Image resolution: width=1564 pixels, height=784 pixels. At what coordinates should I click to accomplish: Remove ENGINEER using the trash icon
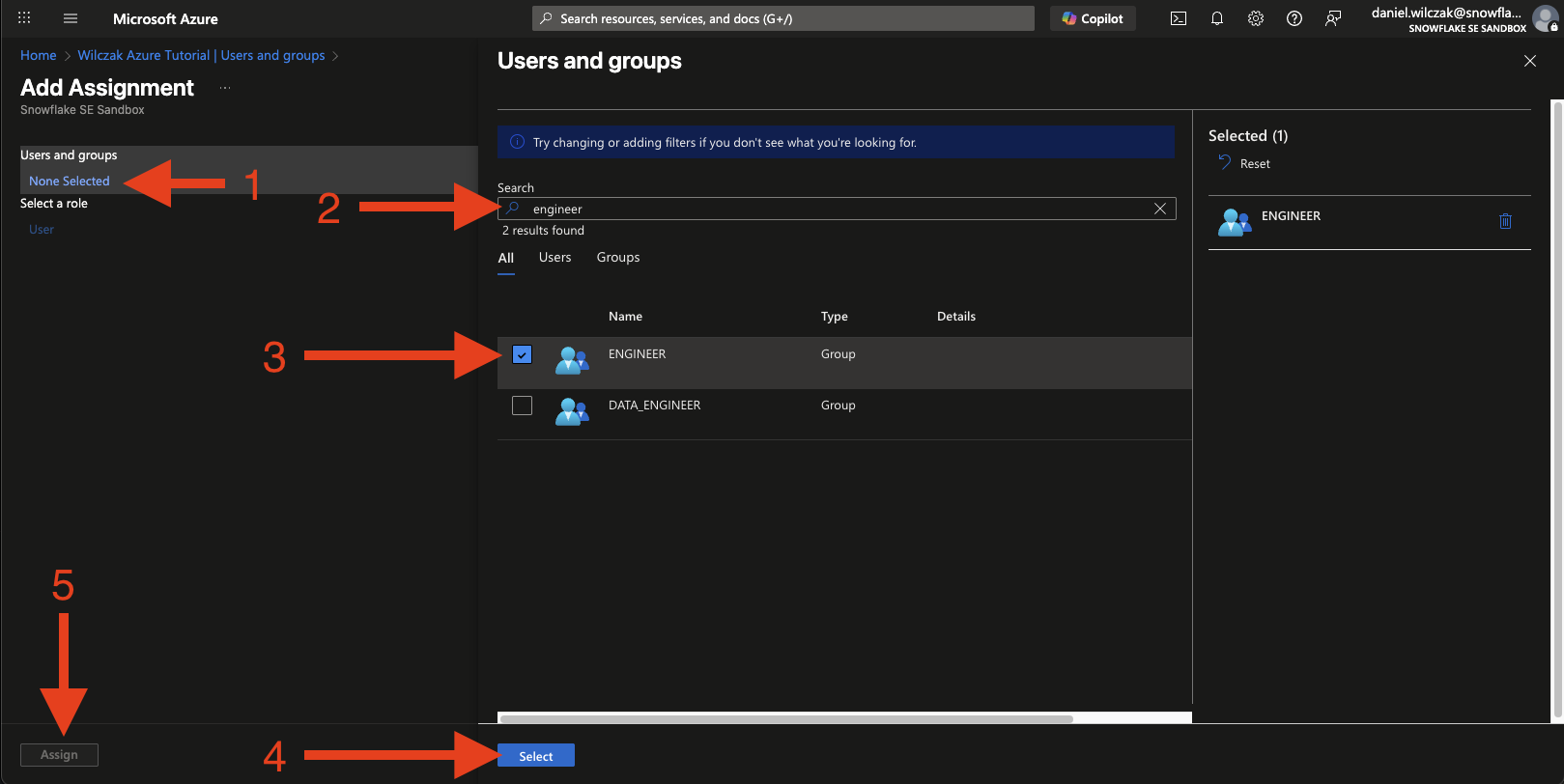pos(1505,221)
